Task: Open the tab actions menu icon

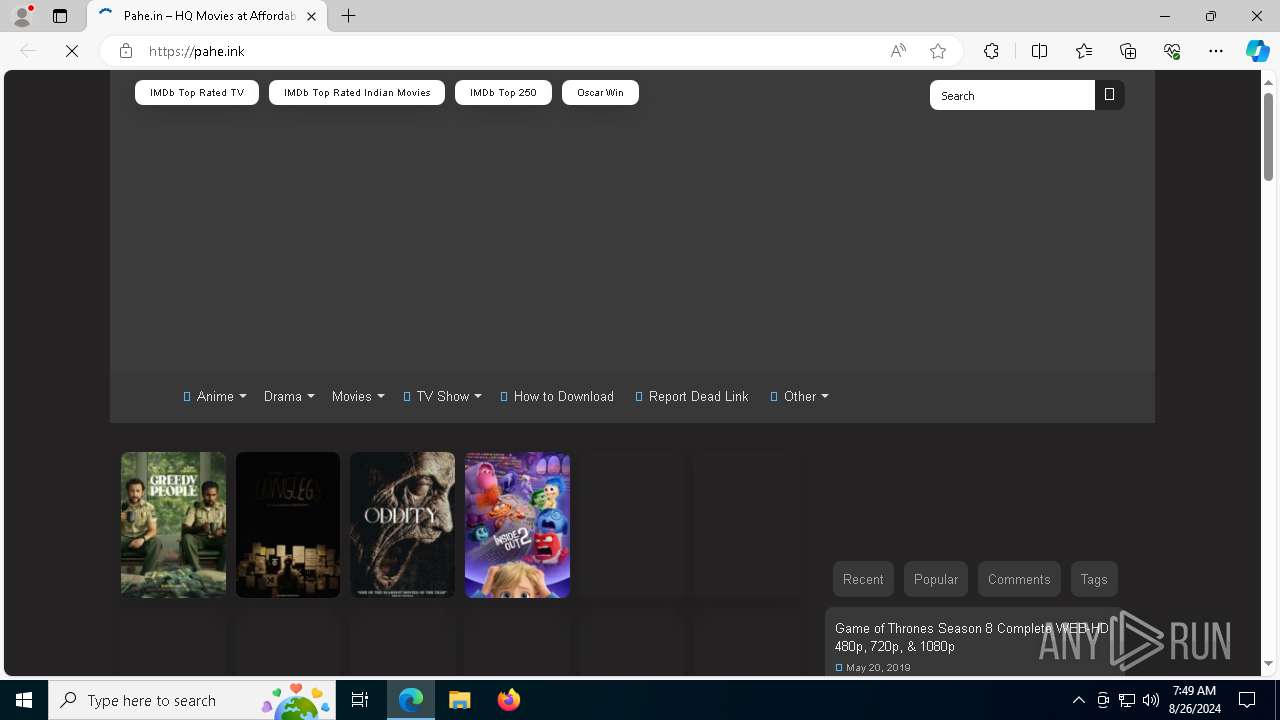Action: click(x=60, y=16)
